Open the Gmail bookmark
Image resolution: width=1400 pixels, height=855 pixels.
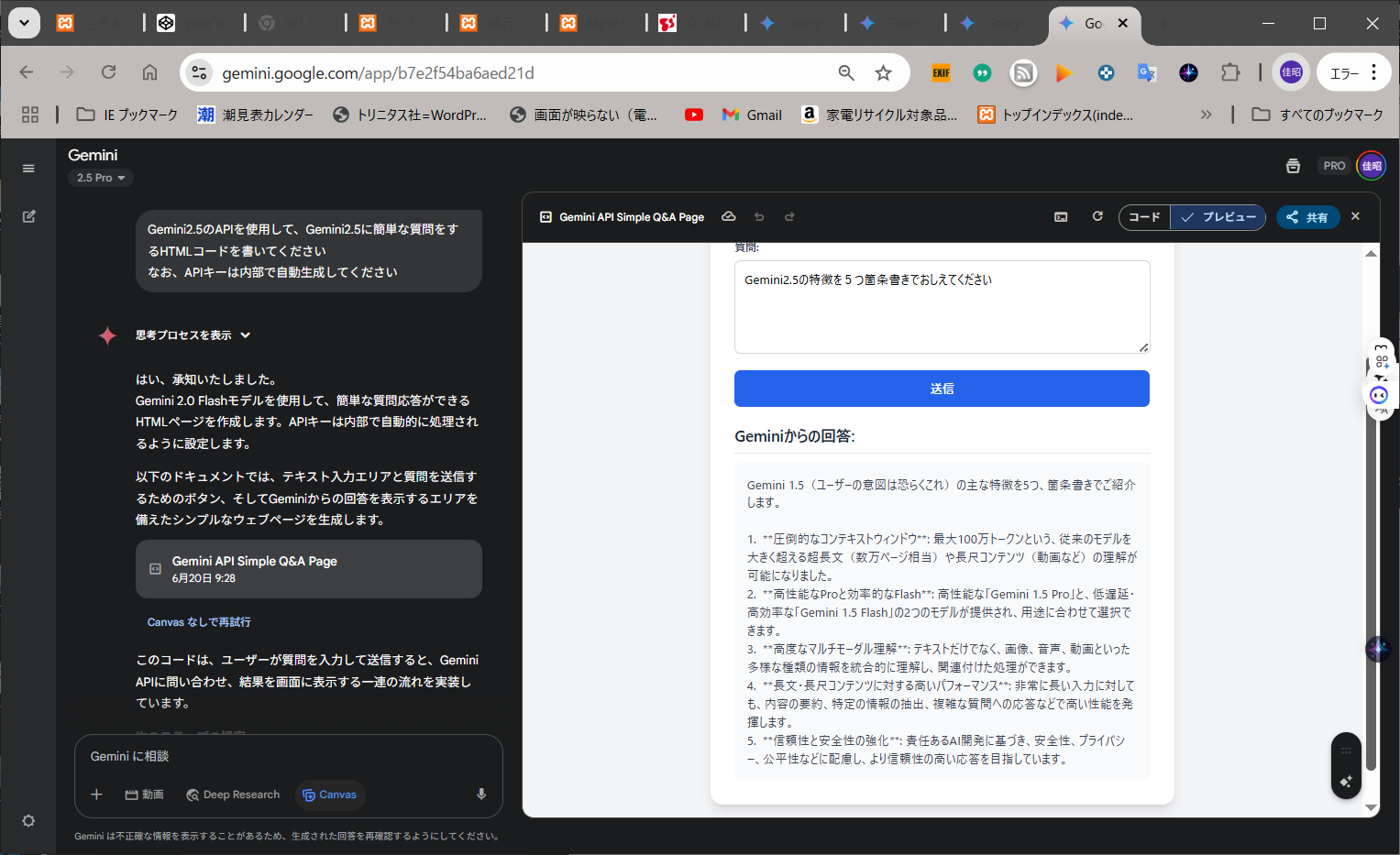point(752,115)
